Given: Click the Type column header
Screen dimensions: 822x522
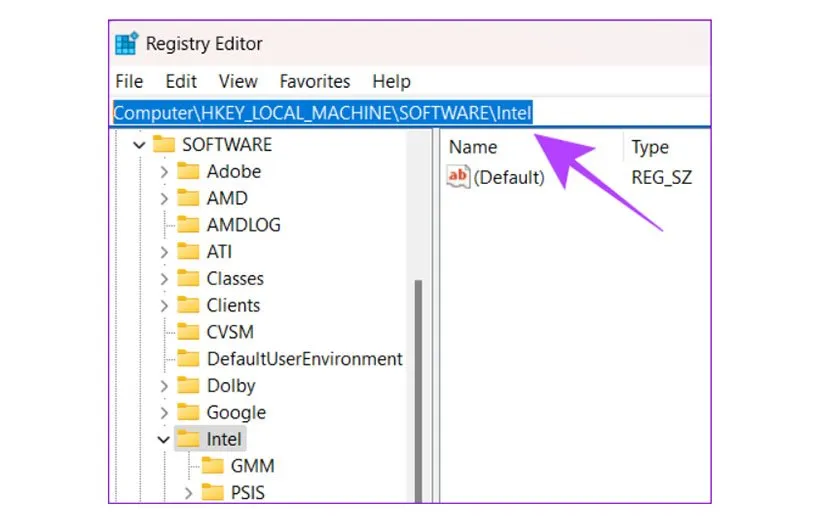Looking at the screenshot, I should pyautogui.click(x=650, y=147).
